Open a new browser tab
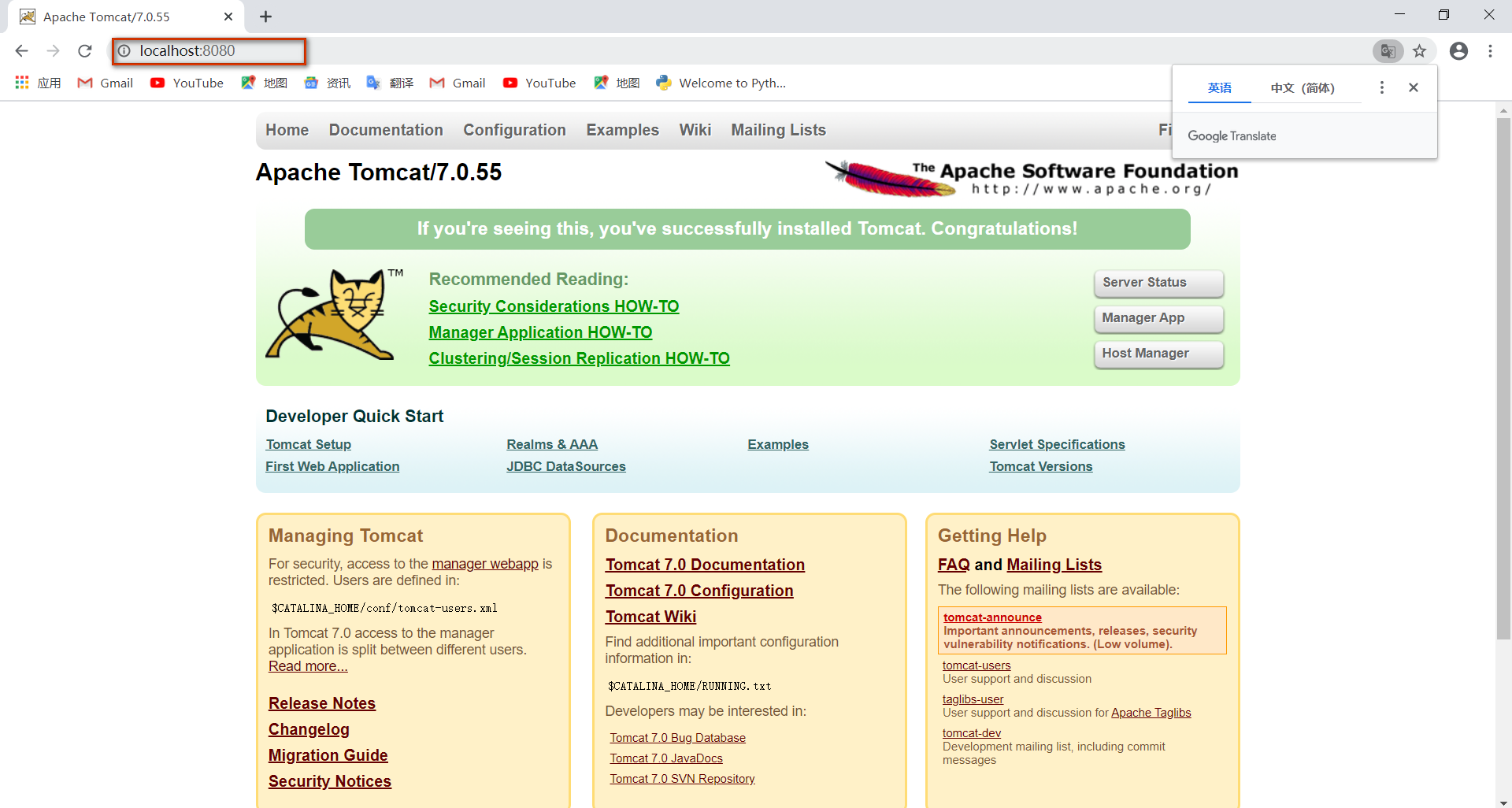The height and width of the screenshot is (808, 1512). point(265,17)
